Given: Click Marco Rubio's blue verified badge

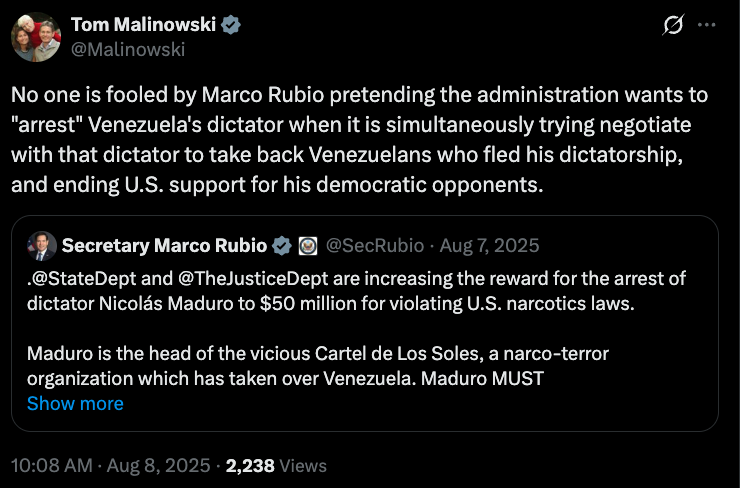Looking at the screenshot, I should [x=283, y=245].
